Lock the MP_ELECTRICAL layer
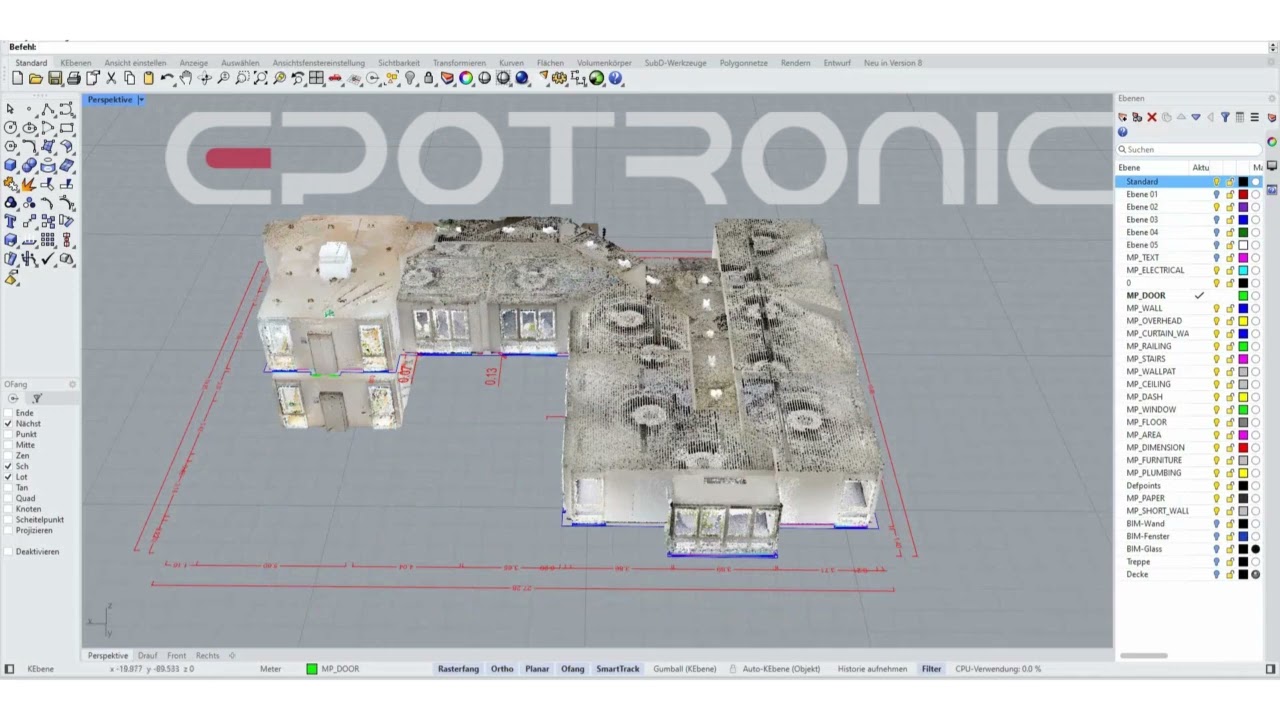This screenshot has height=720, width=1280. (x=1230, y=270)
